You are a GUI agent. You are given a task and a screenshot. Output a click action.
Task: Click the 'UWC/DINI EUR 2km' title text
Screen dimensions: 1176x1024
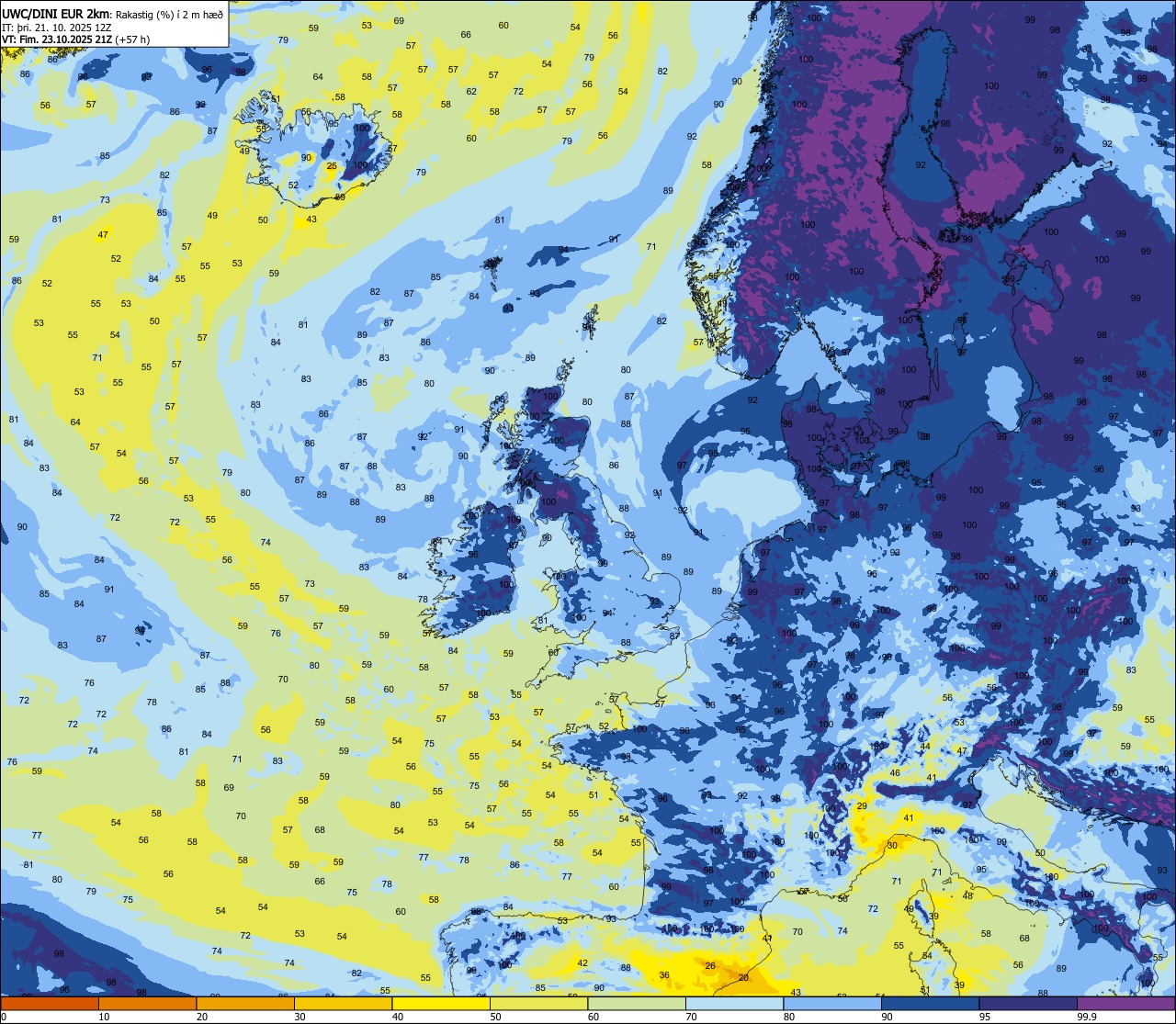point(55,13)
